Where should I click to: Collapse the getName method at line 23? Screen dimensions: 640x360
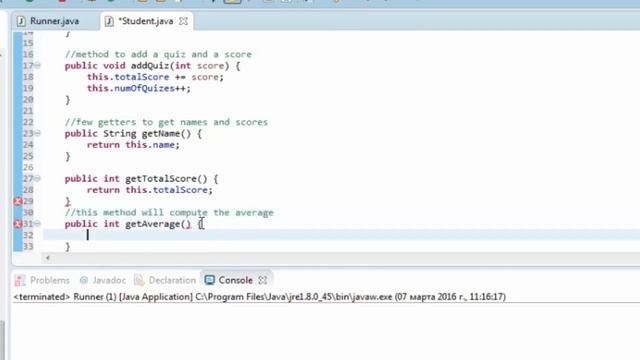38,133
